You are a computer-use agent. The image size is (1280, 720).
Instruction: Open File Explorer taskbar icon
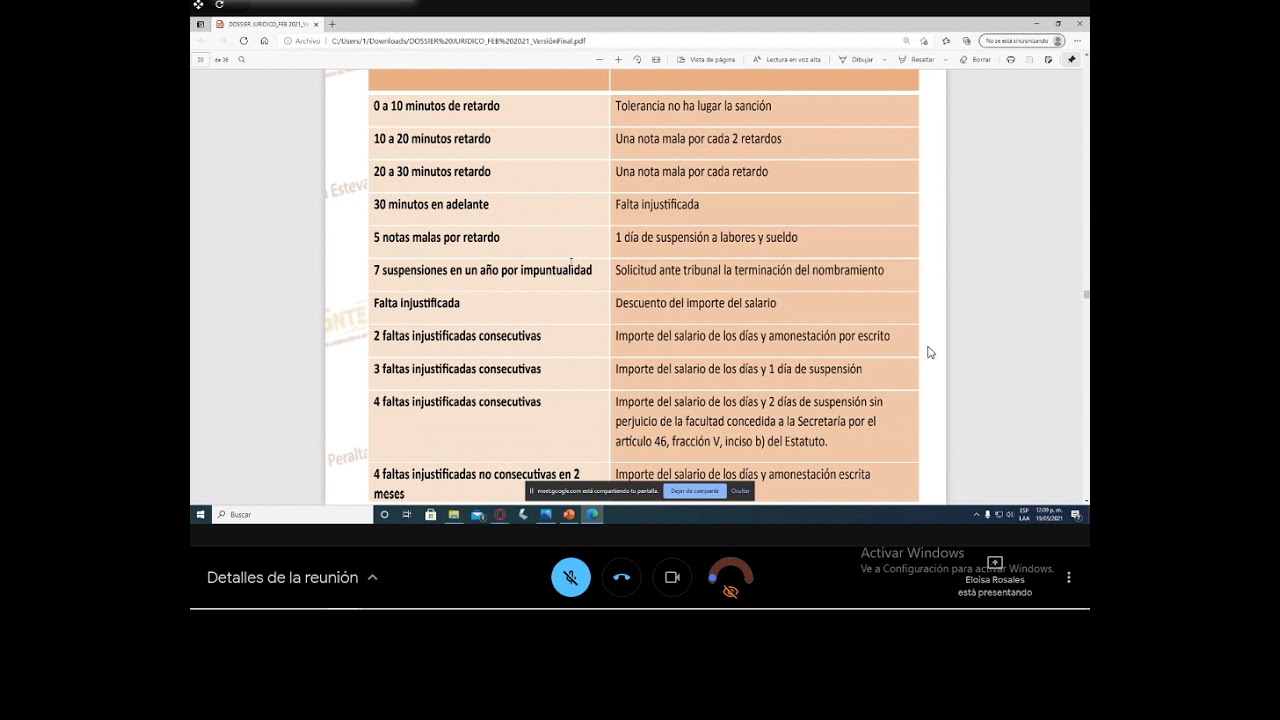click(453, 514)
